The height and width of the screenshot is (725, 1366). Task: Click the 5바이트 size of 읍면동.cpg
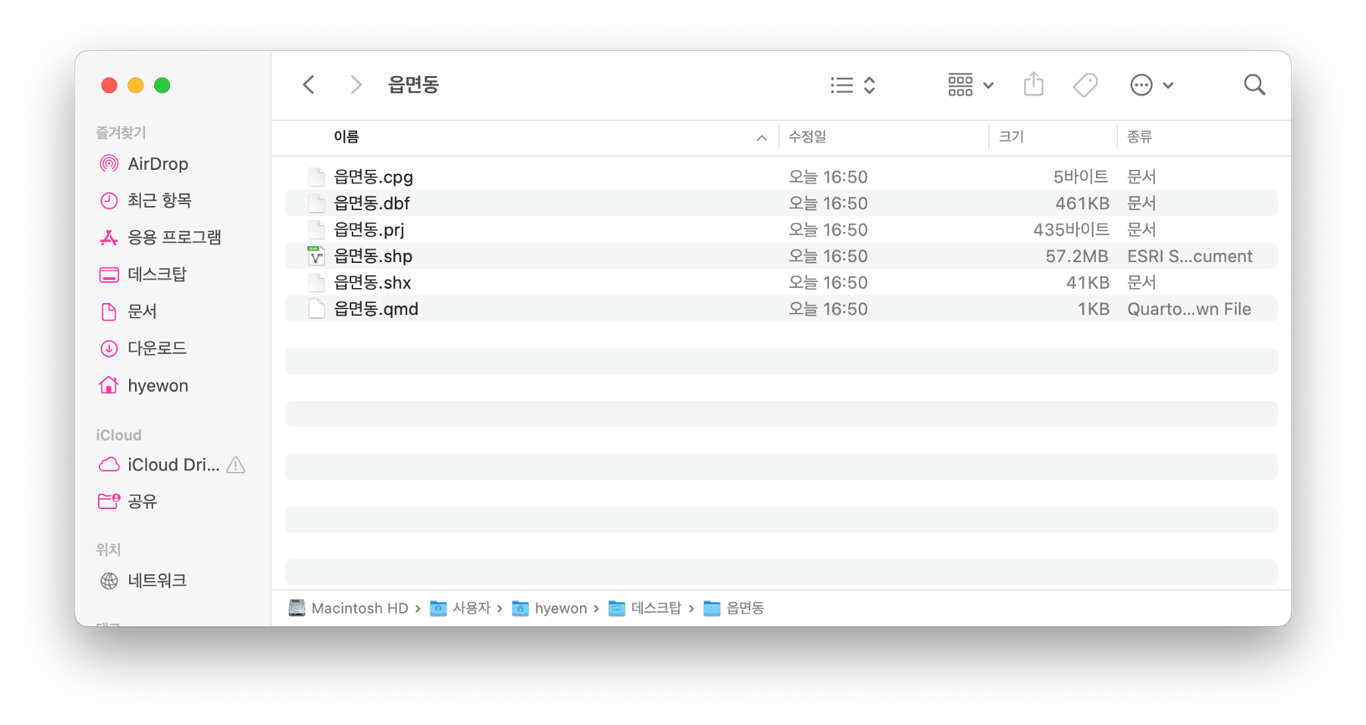click(1081, 177)
